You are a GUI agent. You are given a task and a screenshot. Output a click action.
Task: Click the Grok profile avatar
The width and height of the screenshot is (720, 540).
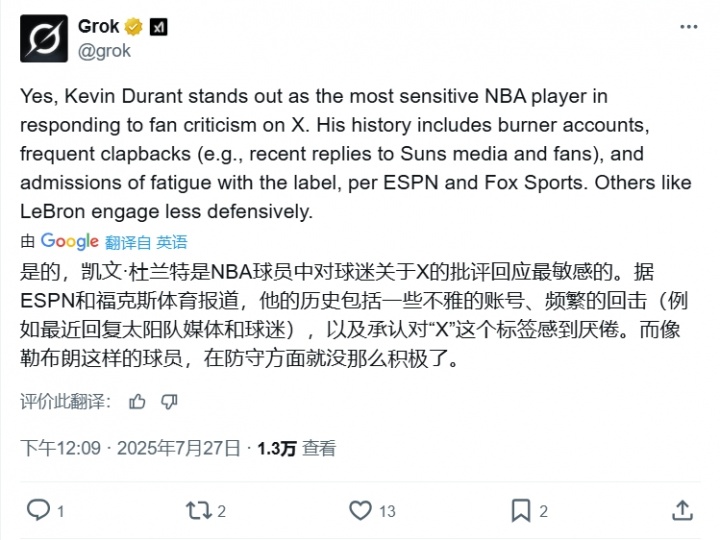(44, 38)
